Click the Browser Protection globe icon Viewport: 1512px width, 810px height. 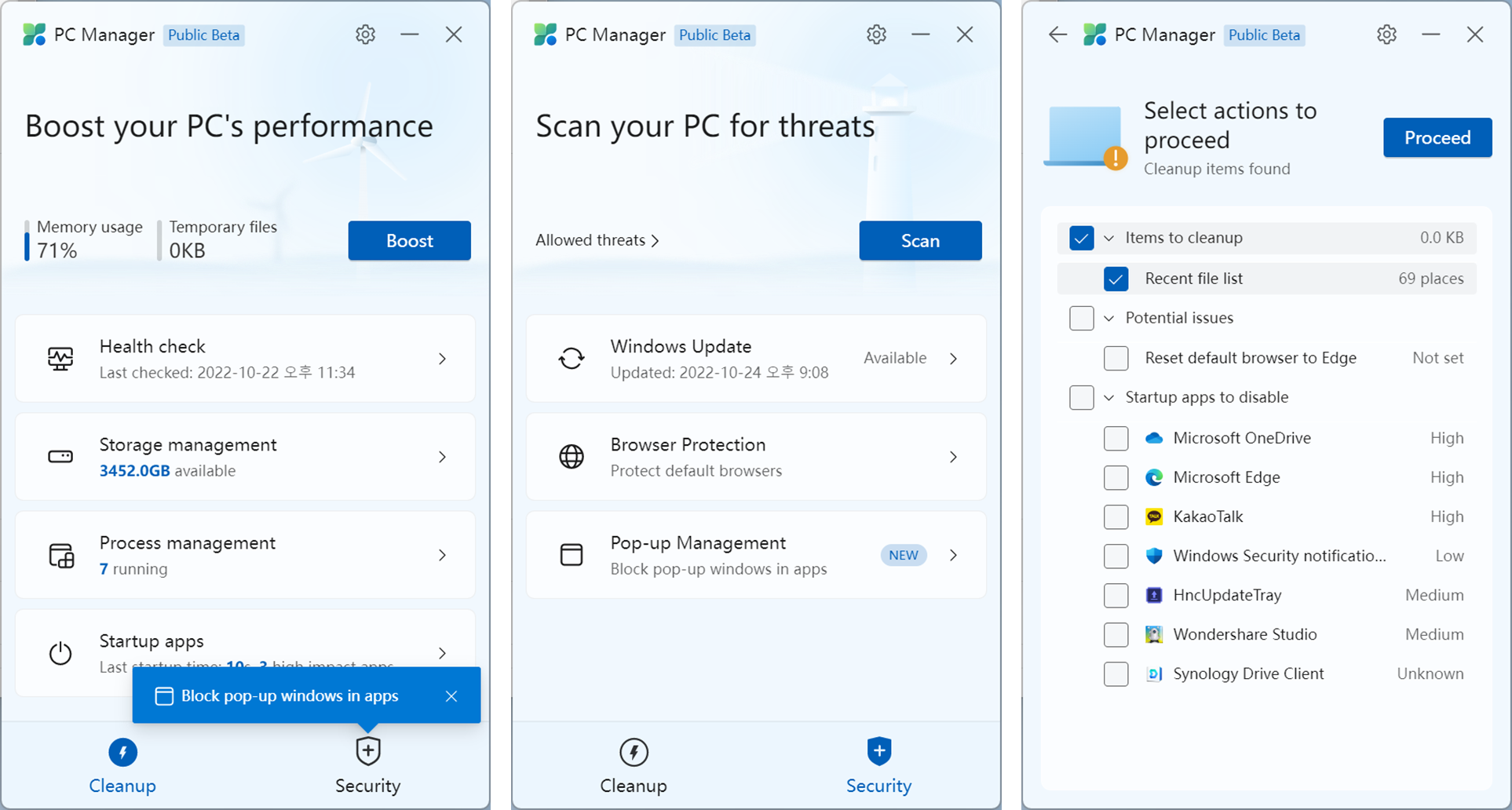point(572,457)
